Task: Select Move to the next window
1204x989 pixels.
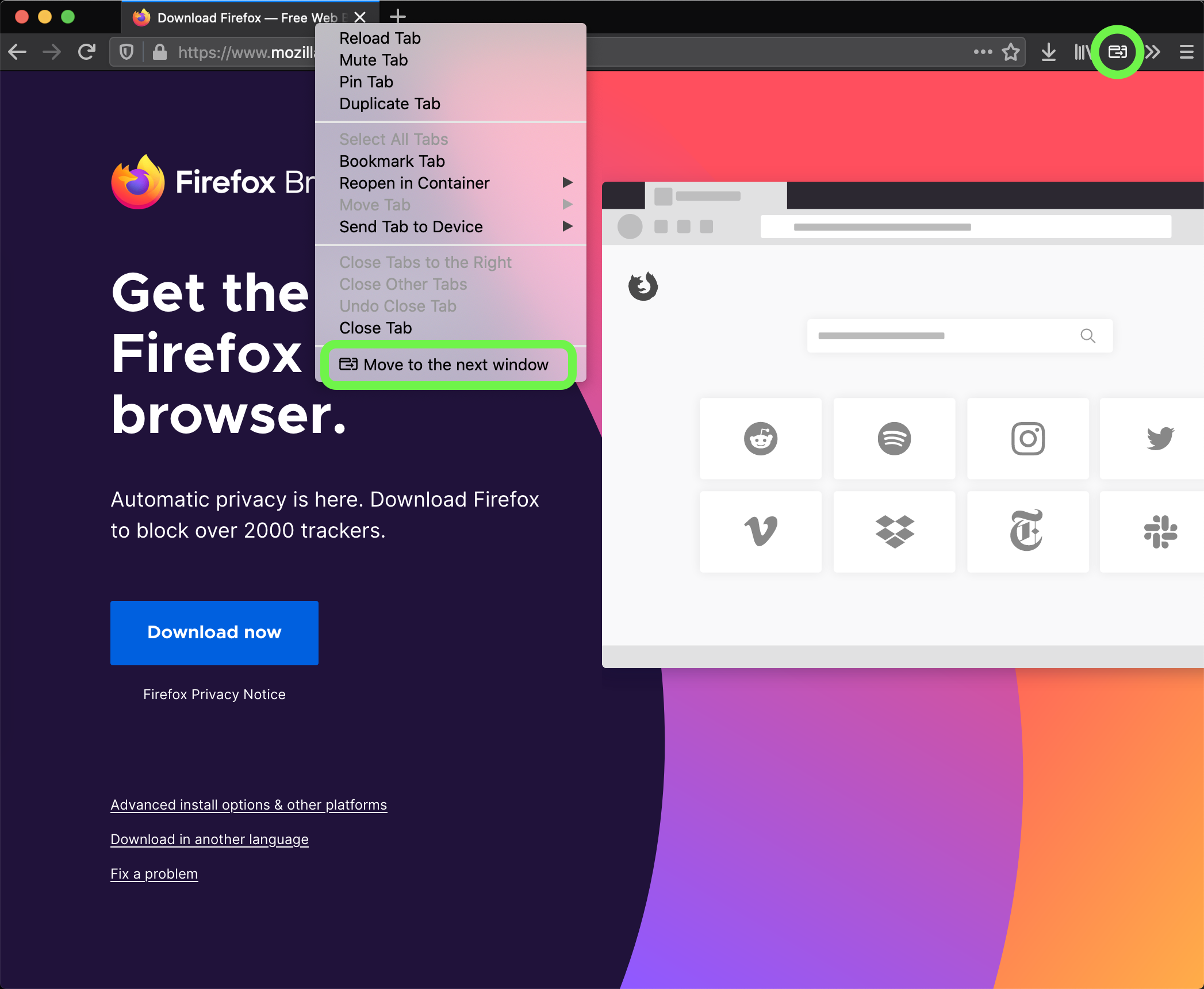Action: [x=449, y=363]
